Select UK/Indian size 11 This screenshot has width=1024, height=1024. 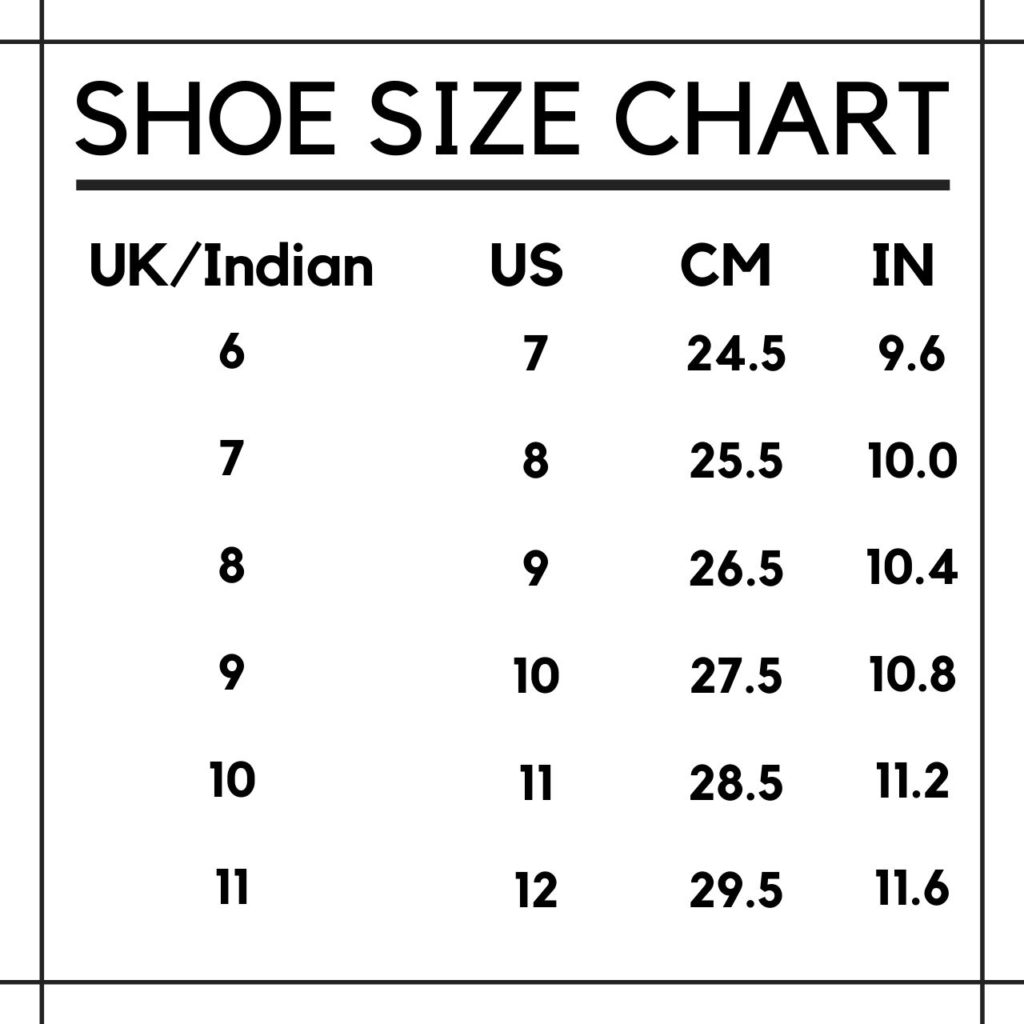(x=232, y=886)
